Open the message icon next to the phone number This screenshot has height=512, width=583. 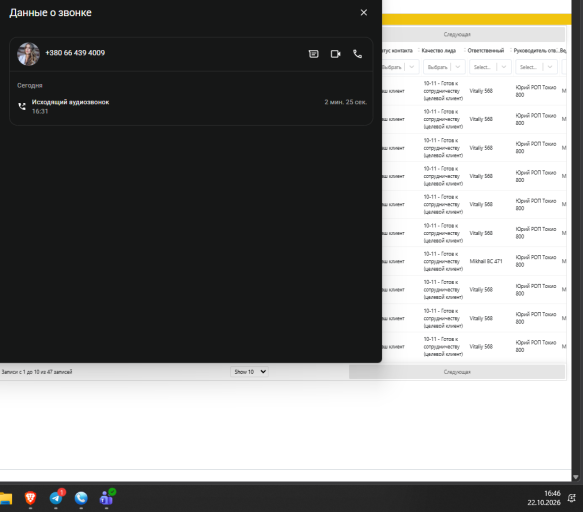(x=313, y=54)
